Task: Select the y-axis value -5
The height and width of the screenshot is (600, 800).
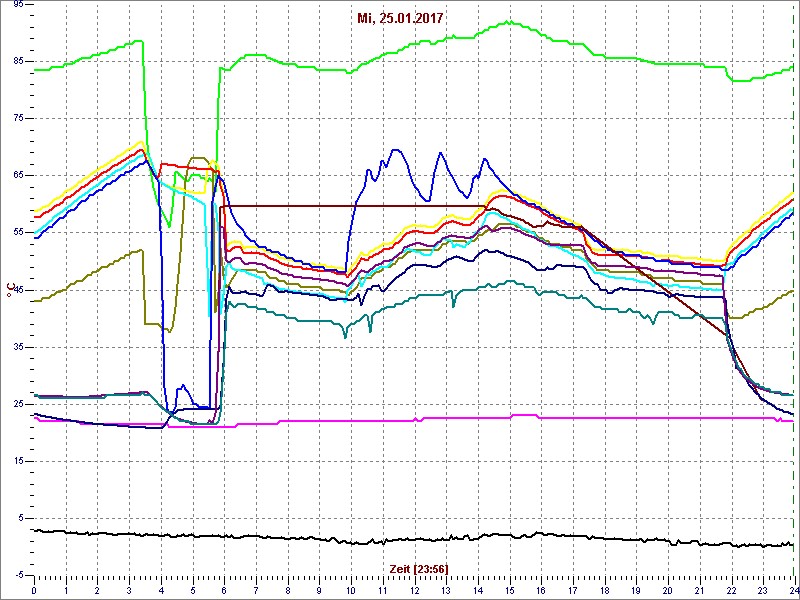Action: (x=17, y=575)
